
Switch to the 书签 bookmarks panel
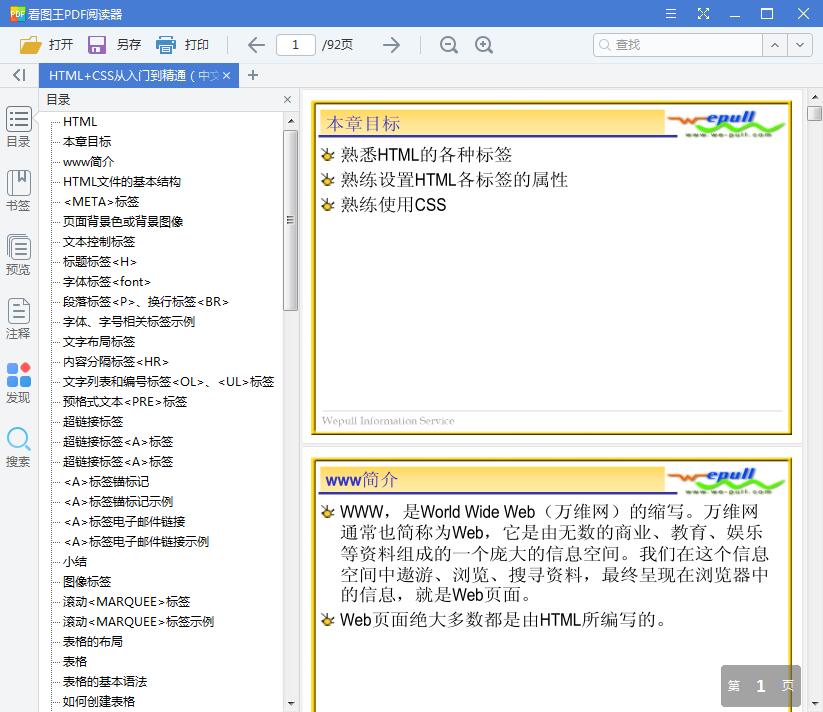[18, 189]
